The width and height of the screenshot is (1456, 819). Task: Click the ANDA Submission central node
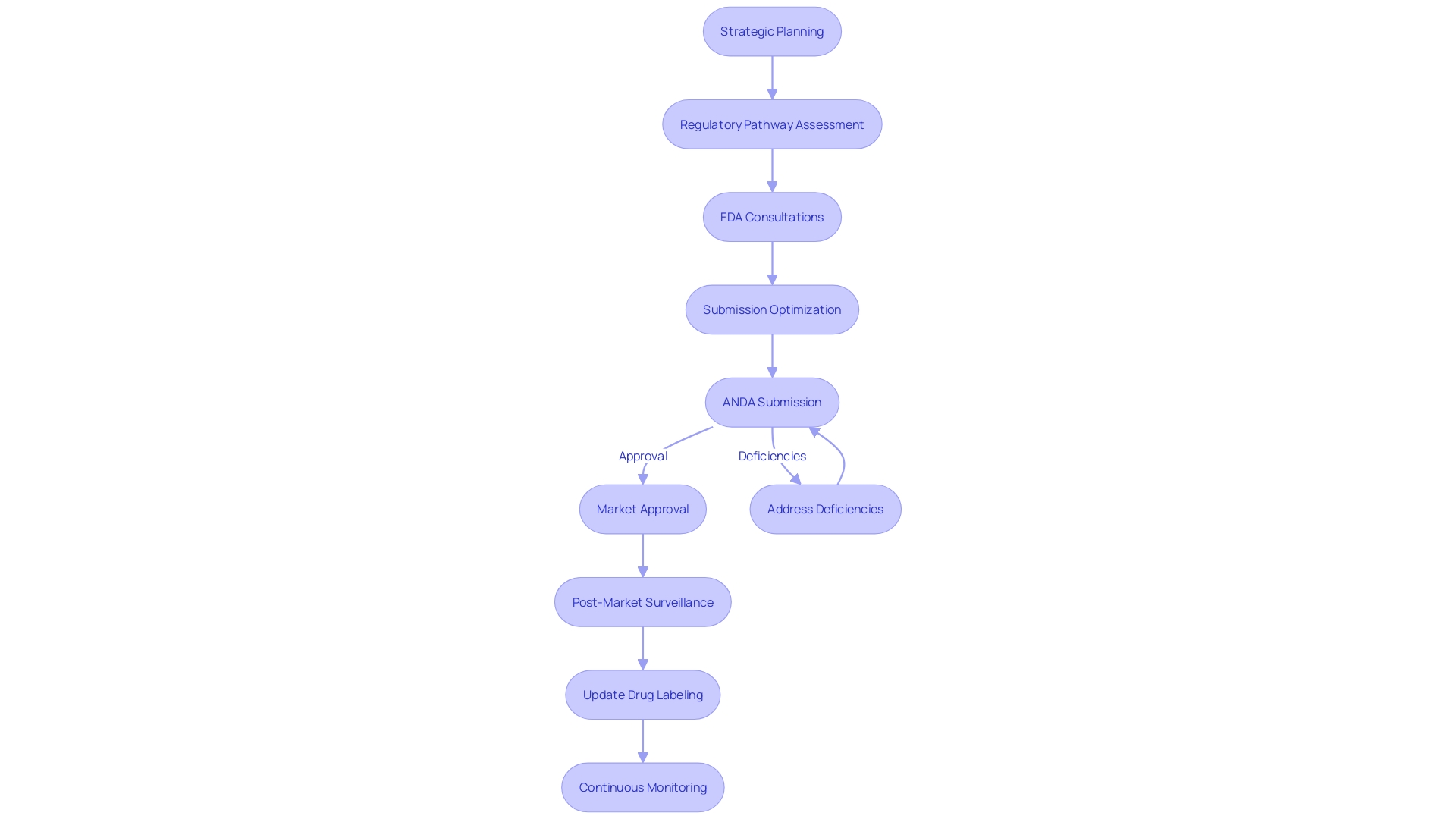tap(771, 402)
